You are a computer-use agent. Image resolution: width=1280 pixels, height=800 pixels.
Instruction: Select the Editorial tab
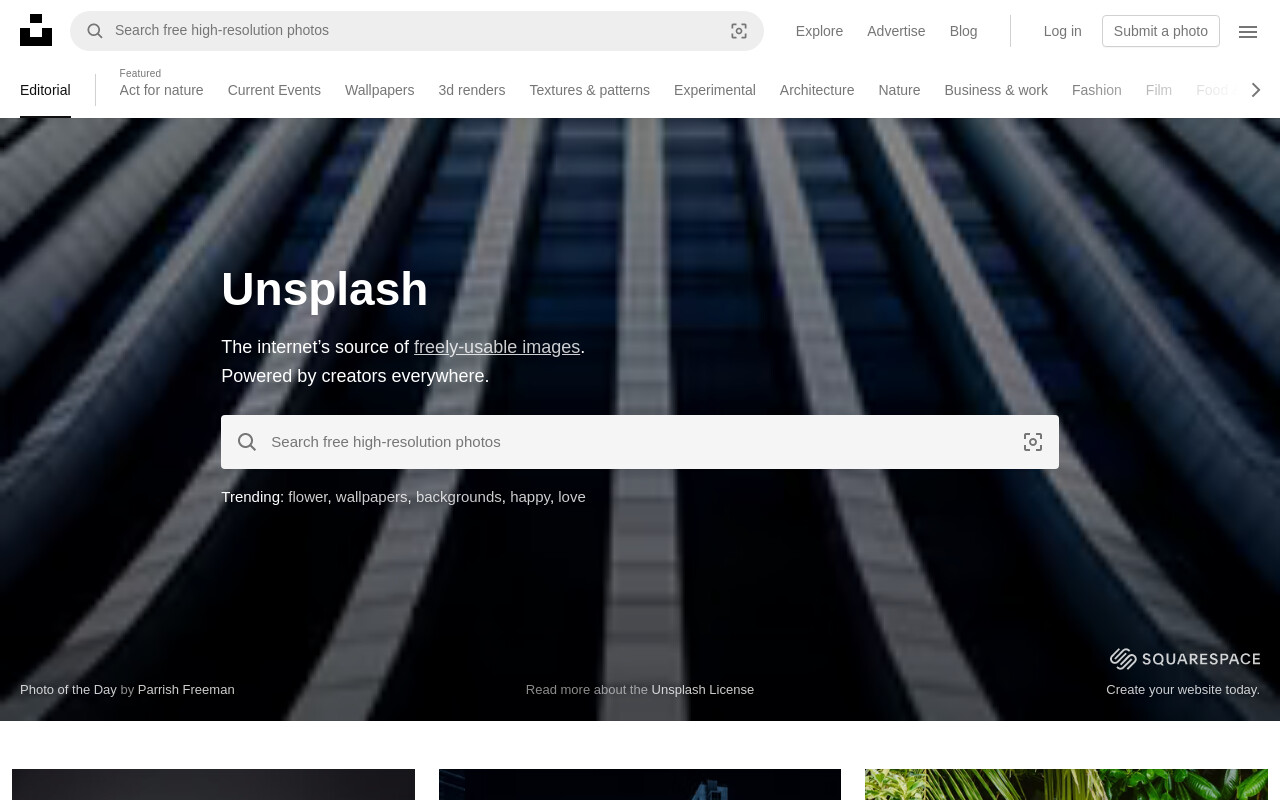pos(45,90)
